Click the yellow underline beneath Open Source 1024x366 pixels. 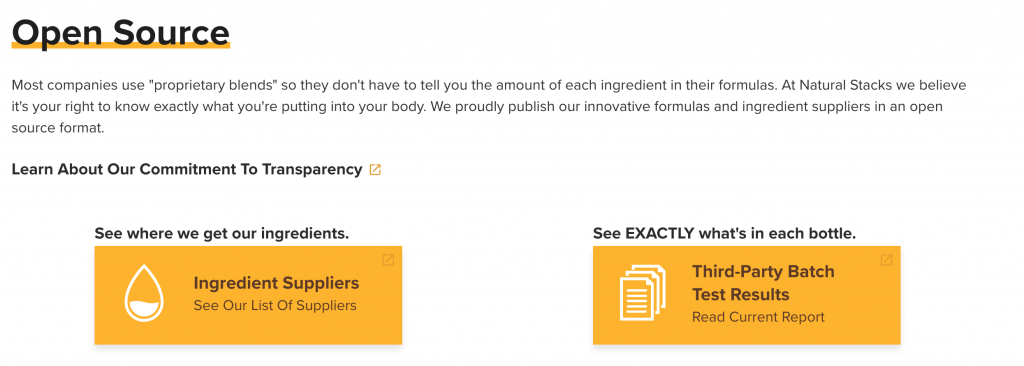[x=121, y=46]
